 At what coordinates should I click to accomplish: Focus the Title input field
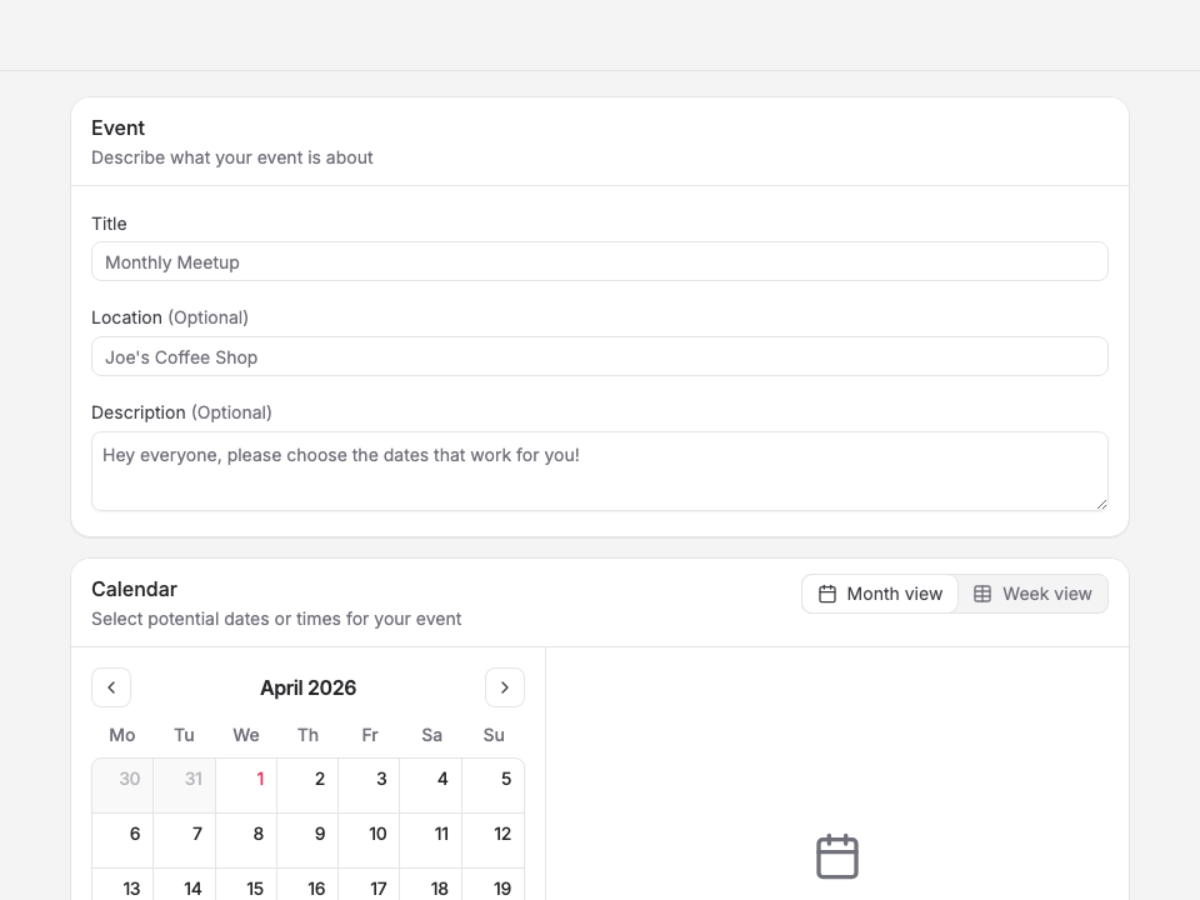tap(600, 262)
